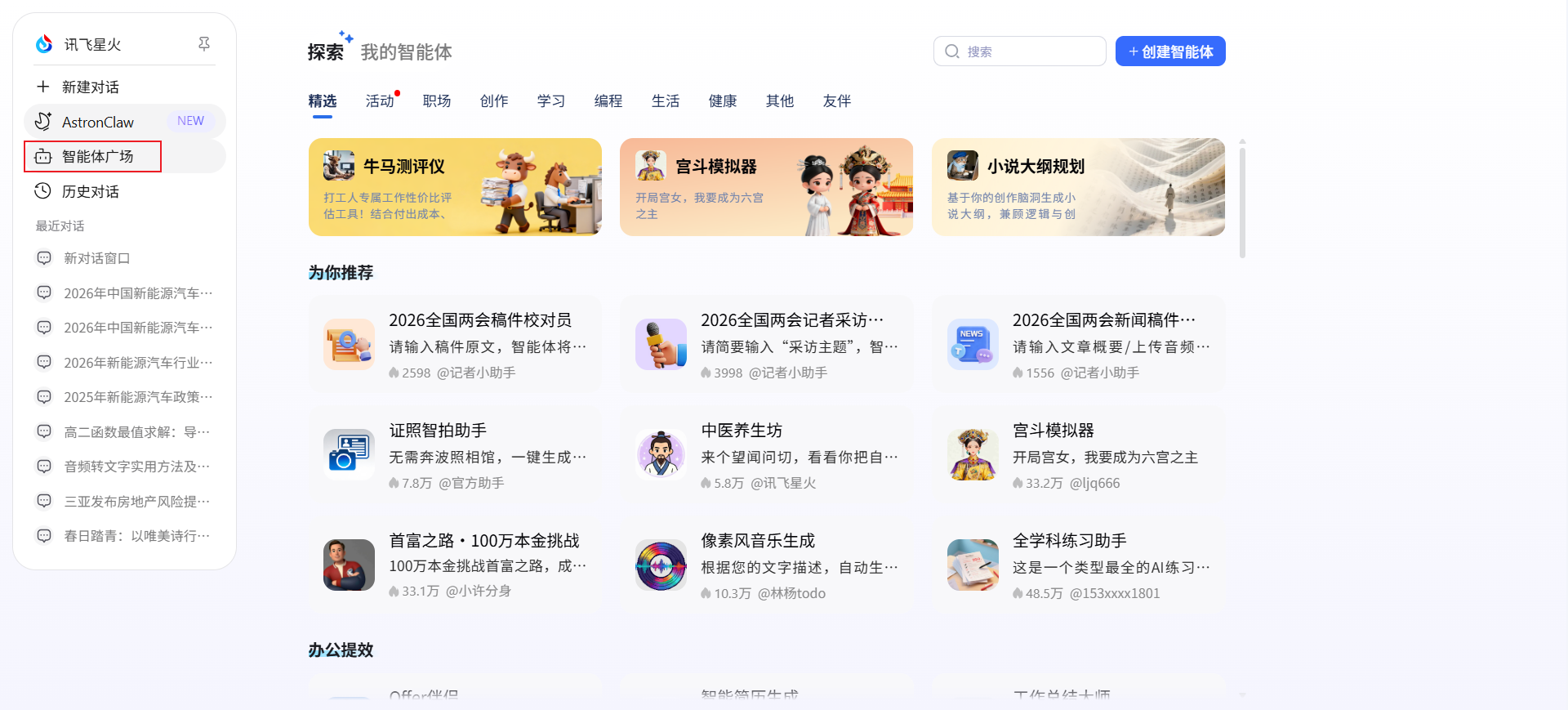Open the 牛马测评仪 banner card

pos(455,187)
